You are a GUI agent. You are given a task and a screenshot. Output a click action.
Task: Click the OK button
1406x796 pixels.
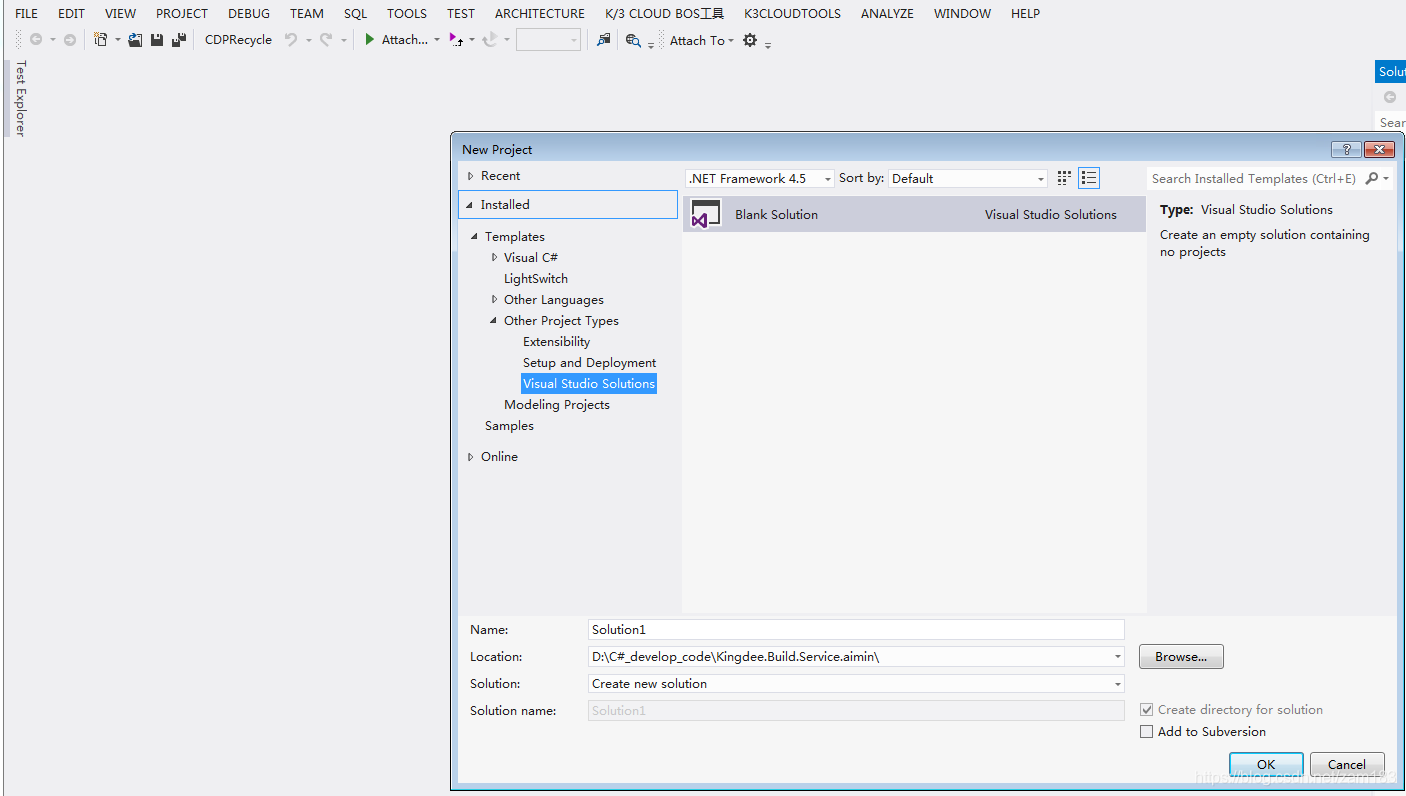pos(1266,764)
